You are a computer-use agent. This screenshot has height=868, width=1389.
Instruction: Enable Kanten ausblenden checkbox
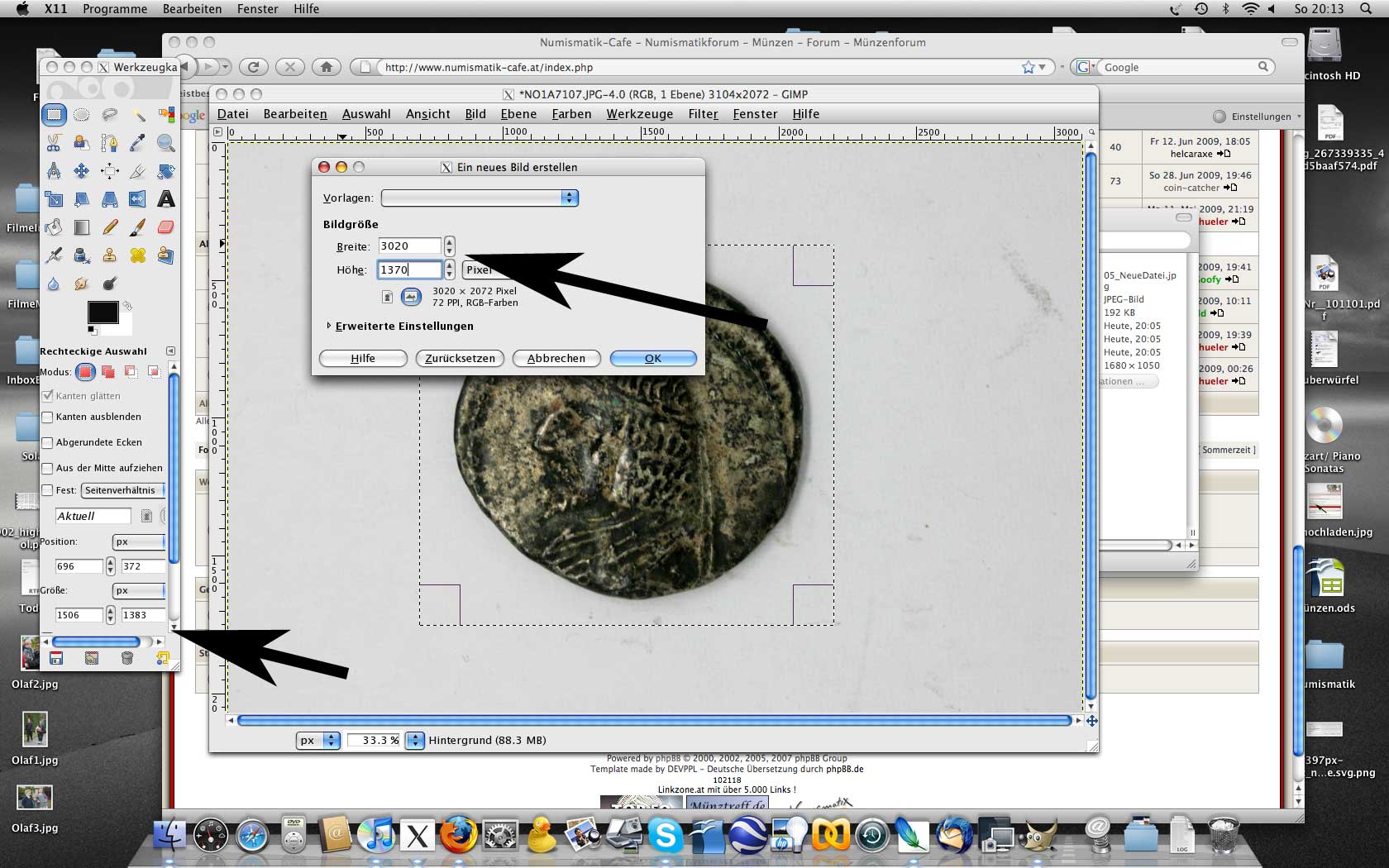48,417
